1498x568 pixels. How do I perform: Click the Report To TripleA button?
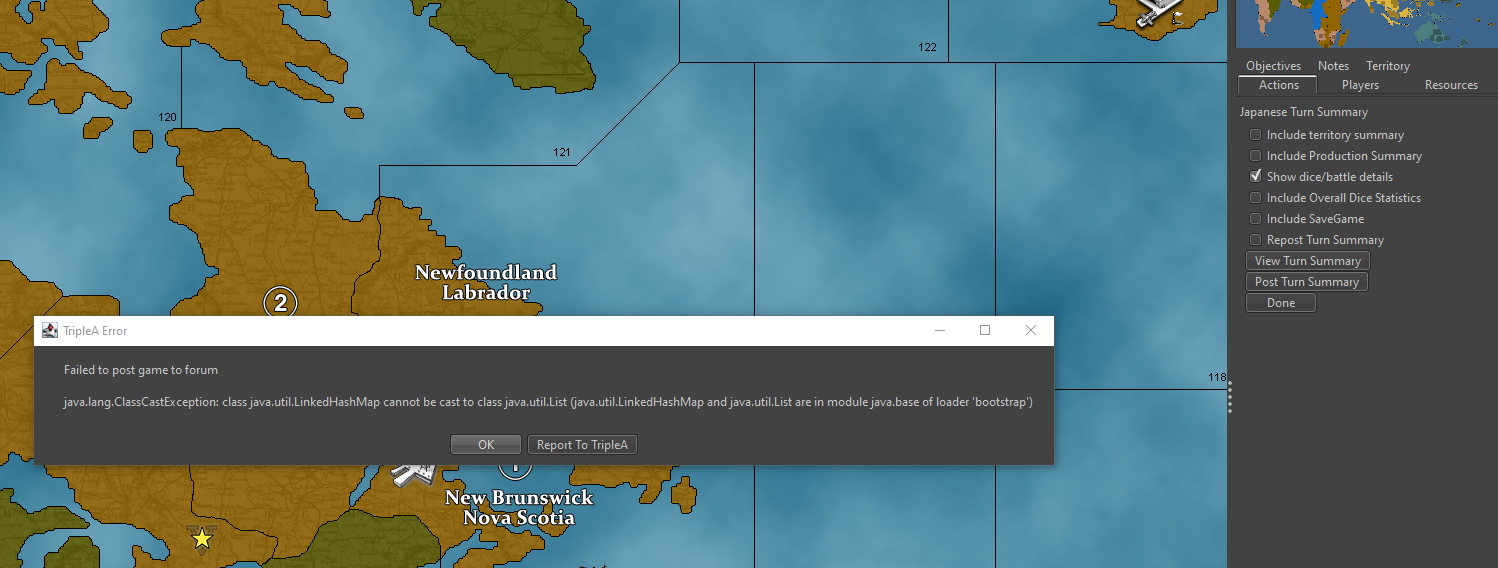click(x=582, y=445)
